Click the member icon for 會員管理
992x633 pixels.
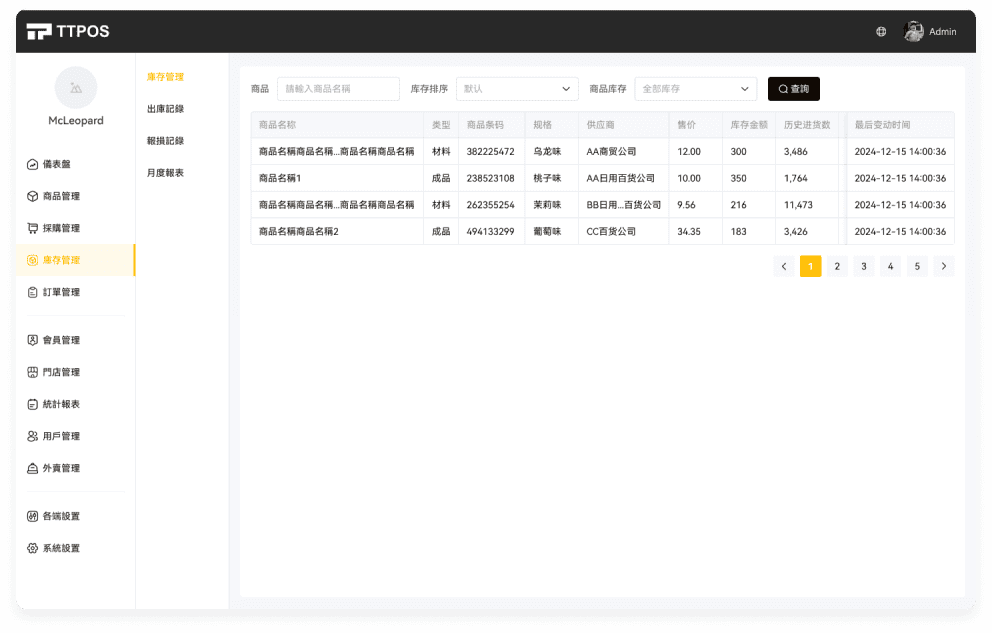(33, 340)
